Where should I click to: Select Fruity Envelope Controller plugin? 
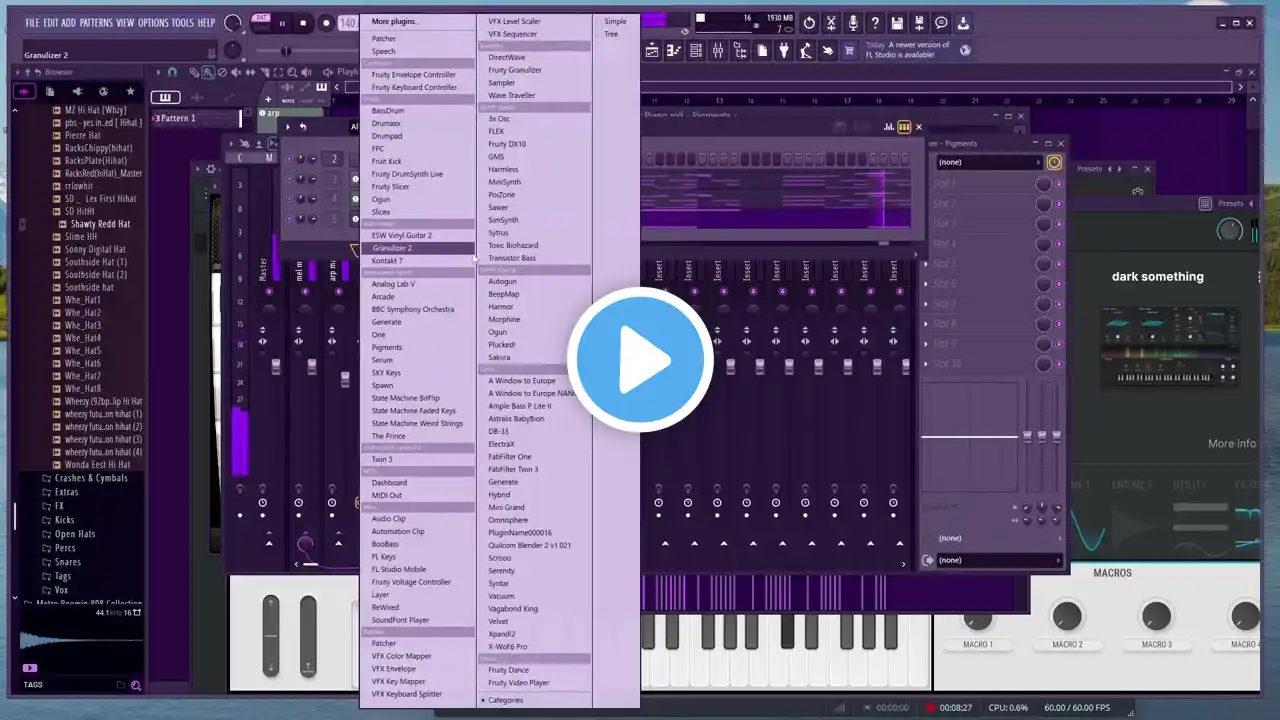click(414, 75)
